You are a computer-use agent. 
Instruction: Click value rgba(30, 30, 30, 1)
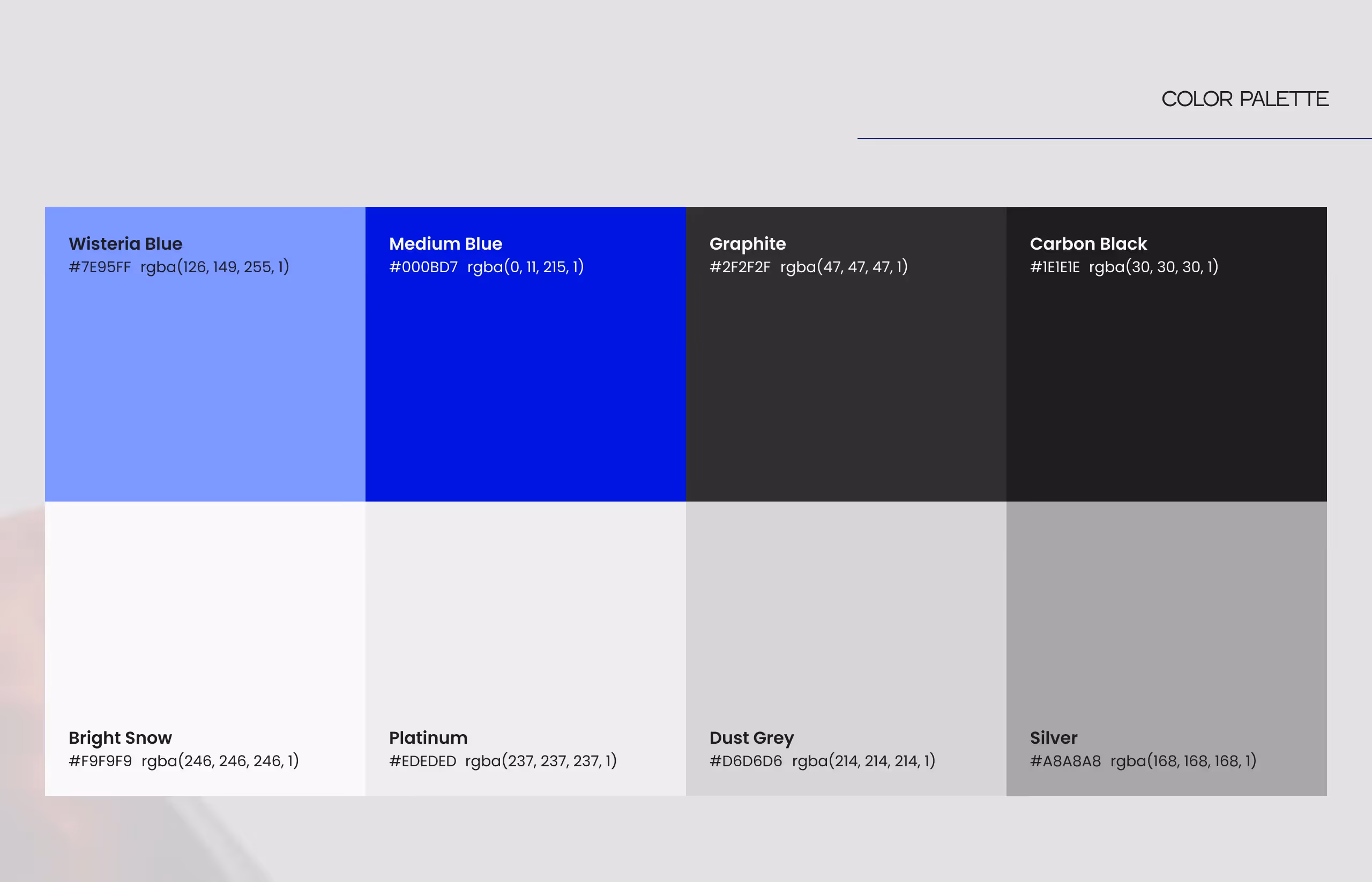click(1154, 267)
